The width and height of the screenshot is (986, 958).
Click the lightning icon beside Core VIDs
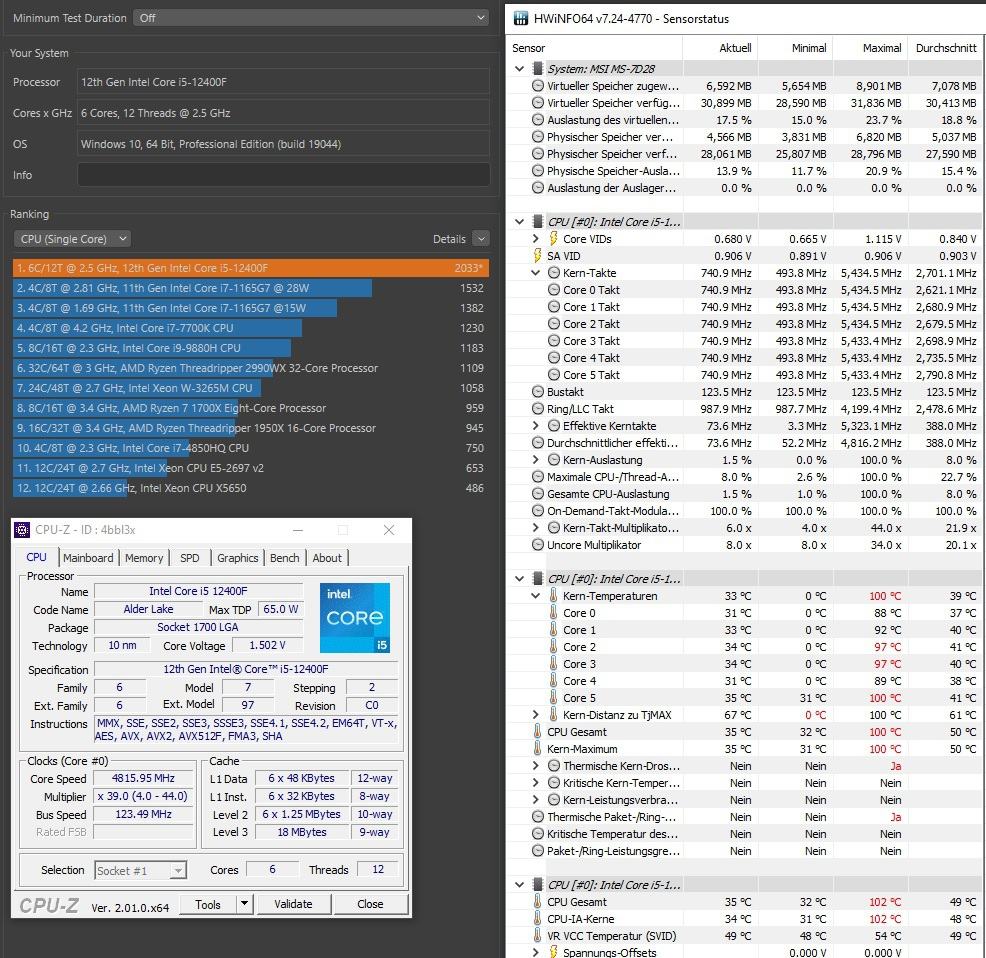click(553, 238)
